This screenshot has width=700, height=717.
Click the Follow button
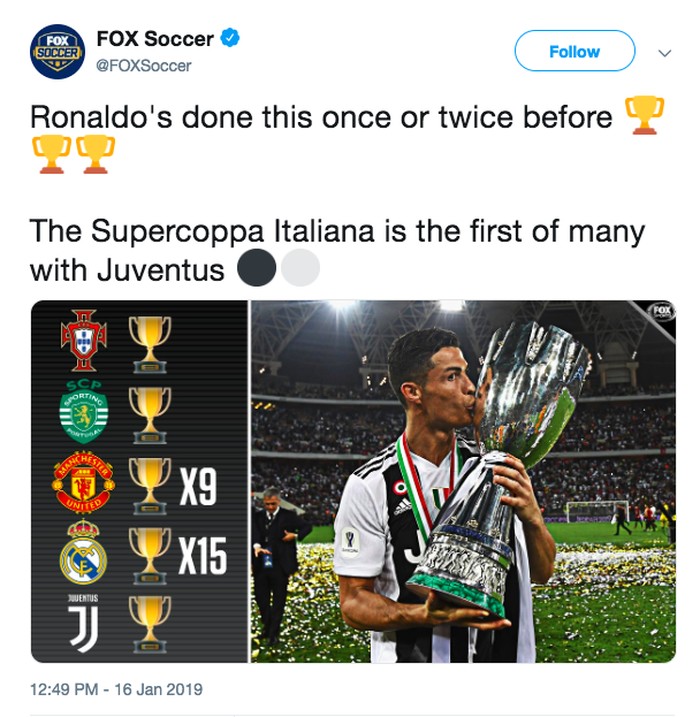[x=574, y=51]
